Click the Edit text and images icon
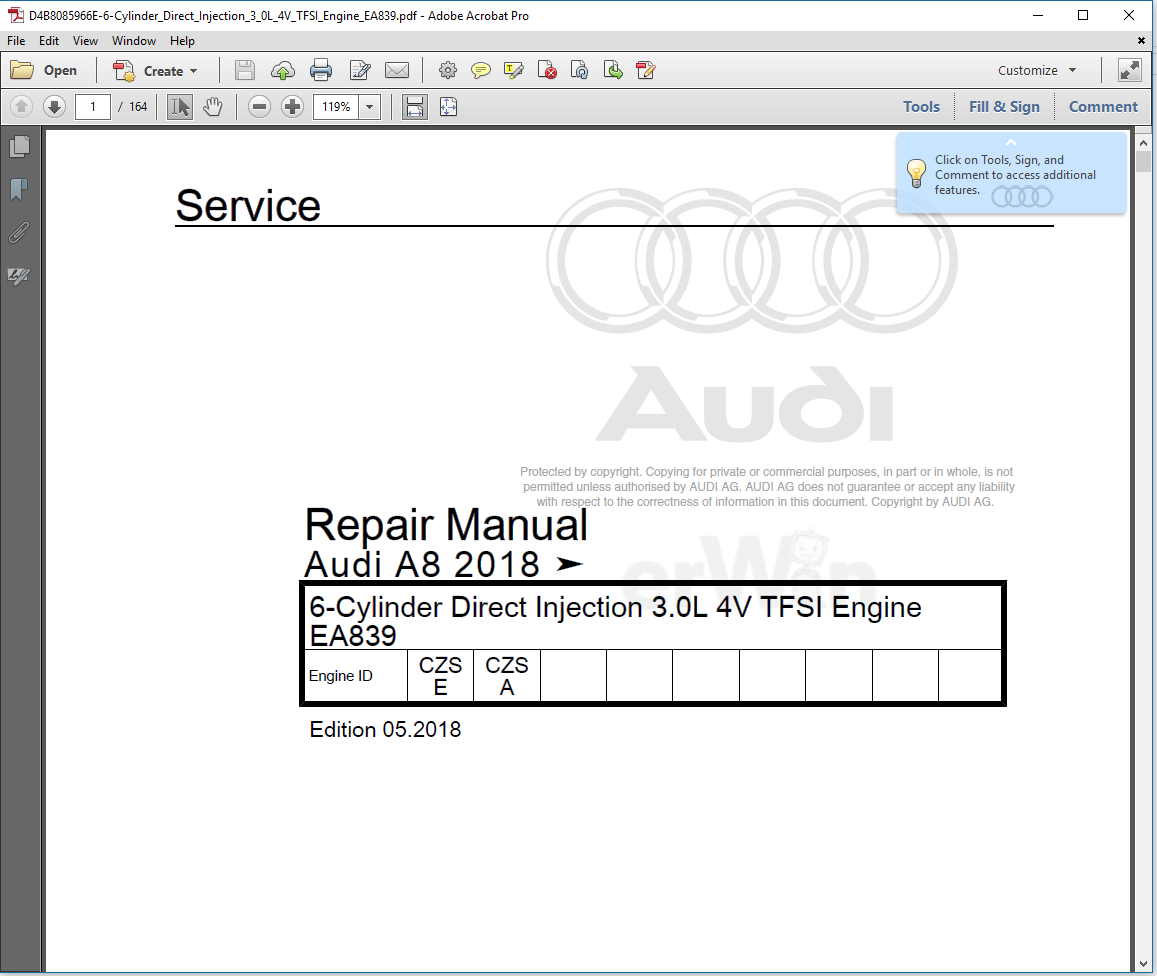1157x976 pixels. (360, 71)
